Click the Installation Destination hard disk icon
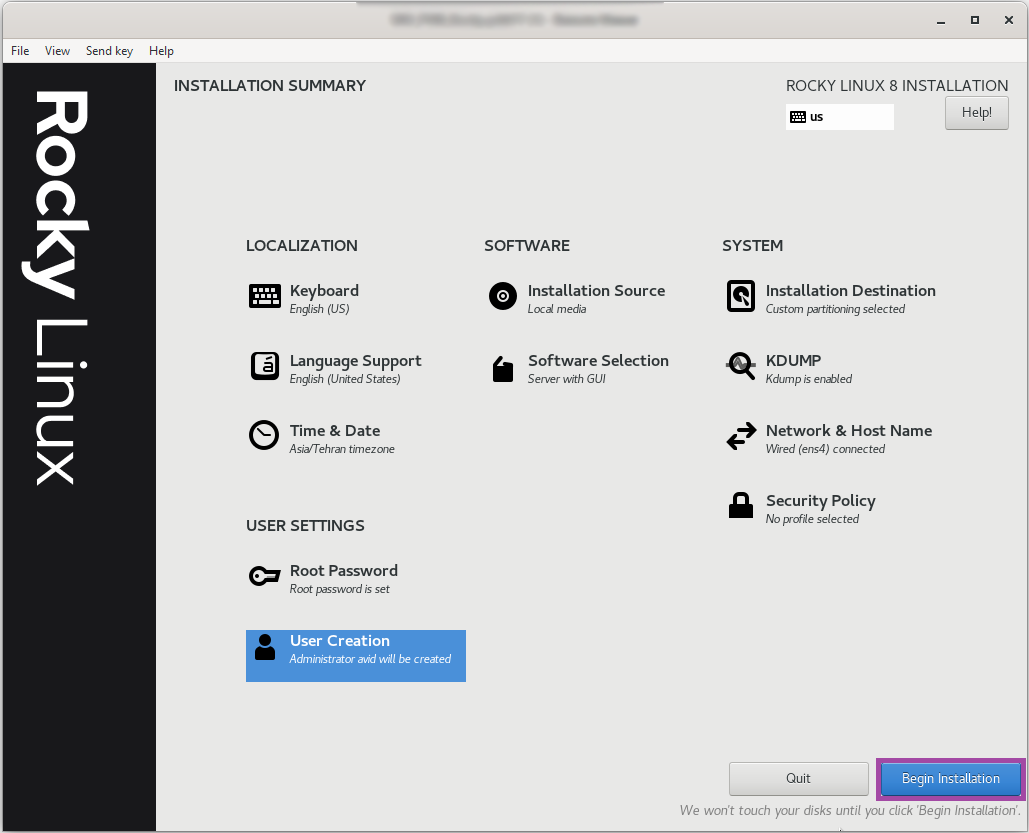1029x833 pixels. (741, 296)
